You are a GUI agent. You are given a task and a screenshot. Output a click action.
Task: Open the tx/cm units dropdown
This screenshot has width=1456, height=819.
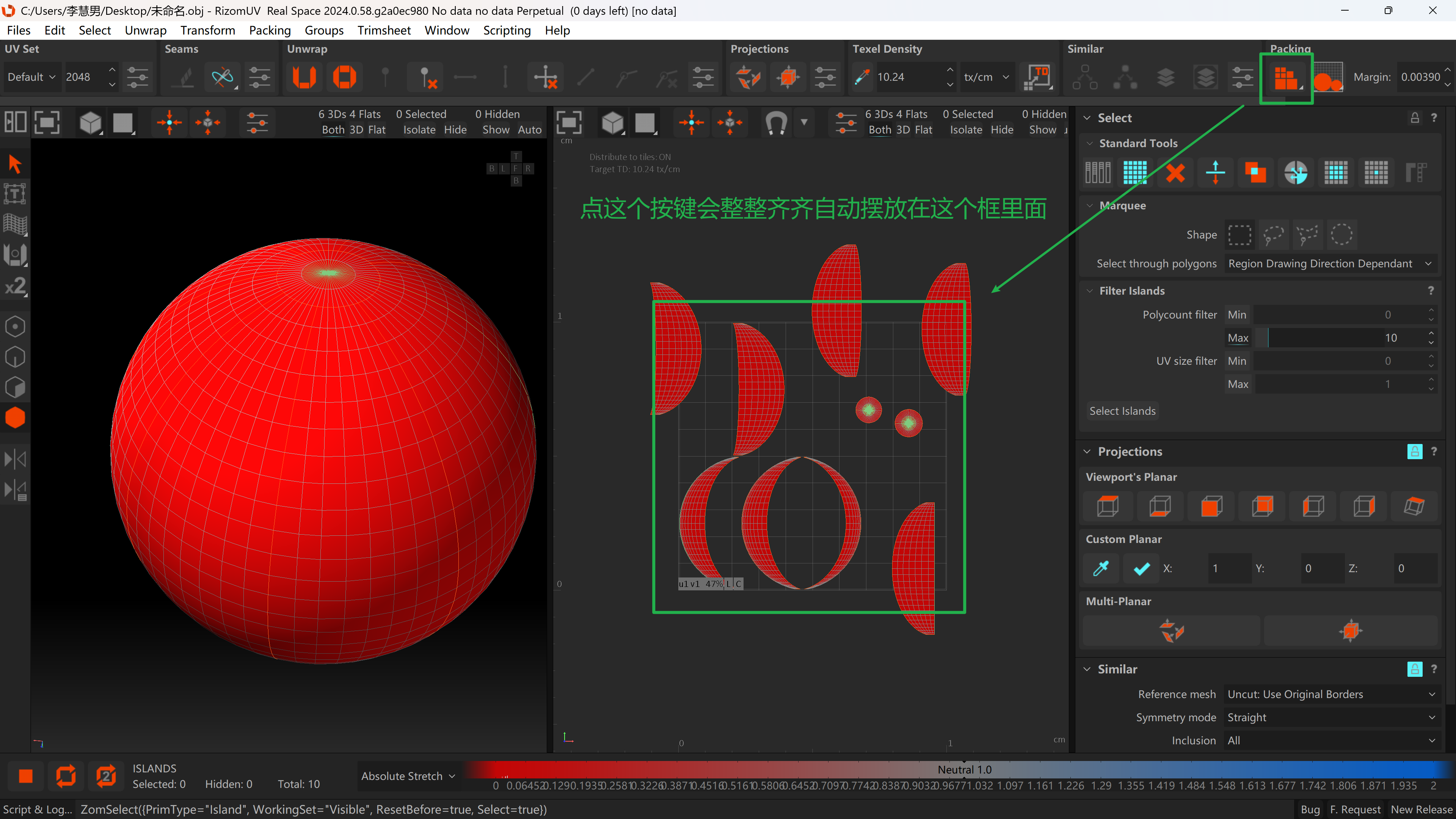[x=987, y=77]
